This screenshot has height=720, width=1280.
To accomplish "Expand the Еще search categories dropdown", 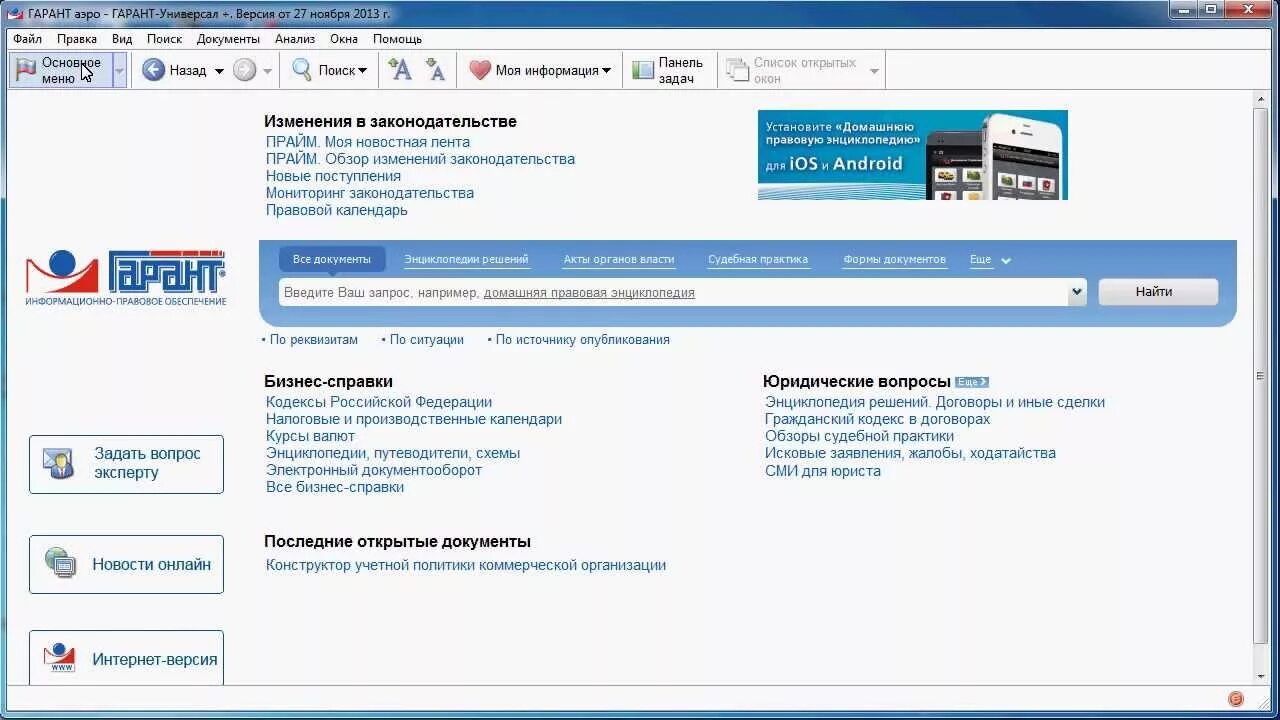I will pos(990,260).
